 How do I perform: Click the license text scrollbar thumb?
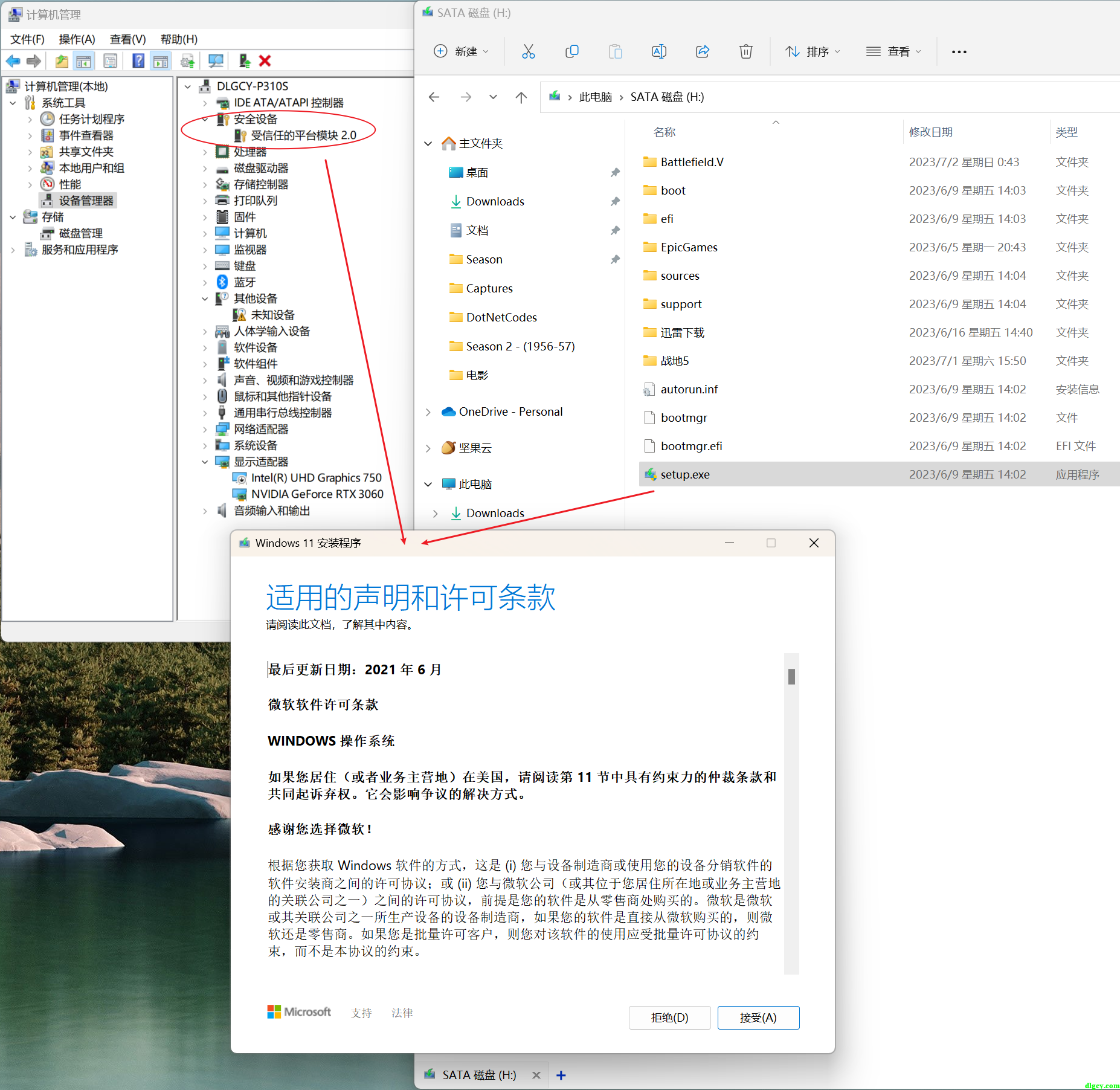pos(791,677)
